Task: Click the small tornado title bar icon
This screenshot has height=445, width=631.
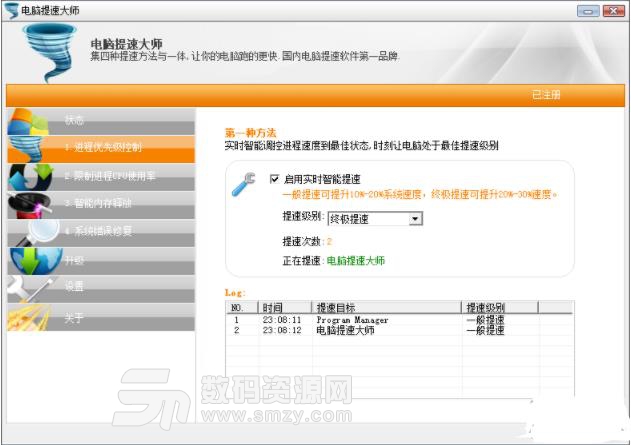Action: coord(11,10)
